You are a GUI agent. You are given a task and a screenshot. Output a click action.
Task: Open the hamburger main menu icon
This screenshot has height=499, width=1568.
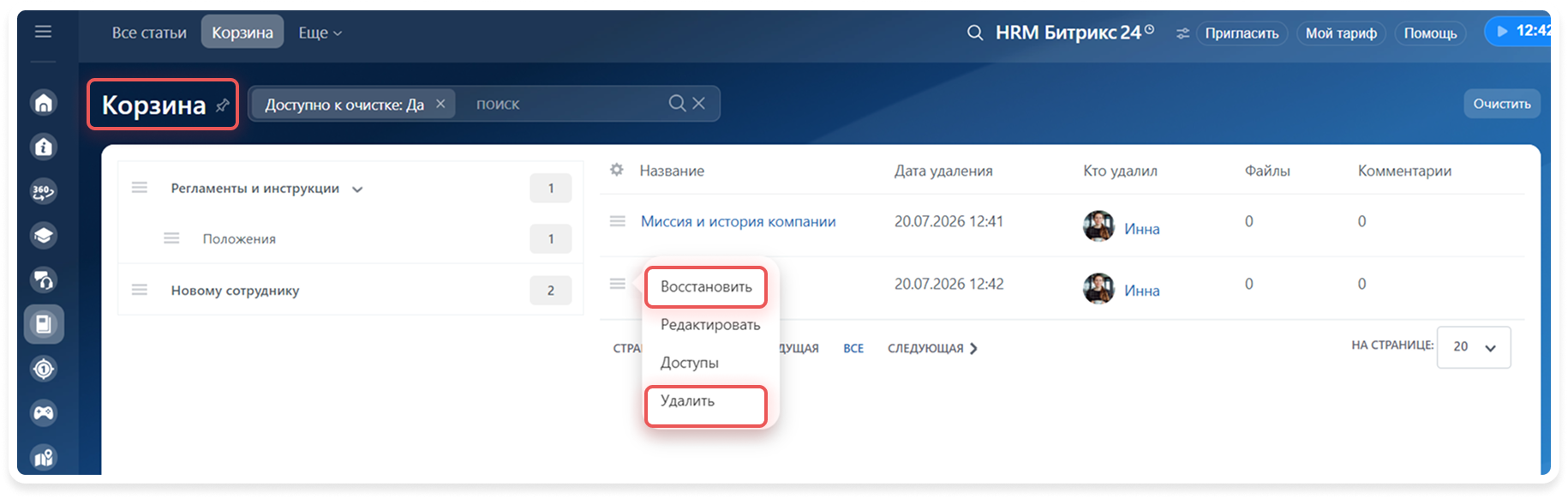click(43, 32)
